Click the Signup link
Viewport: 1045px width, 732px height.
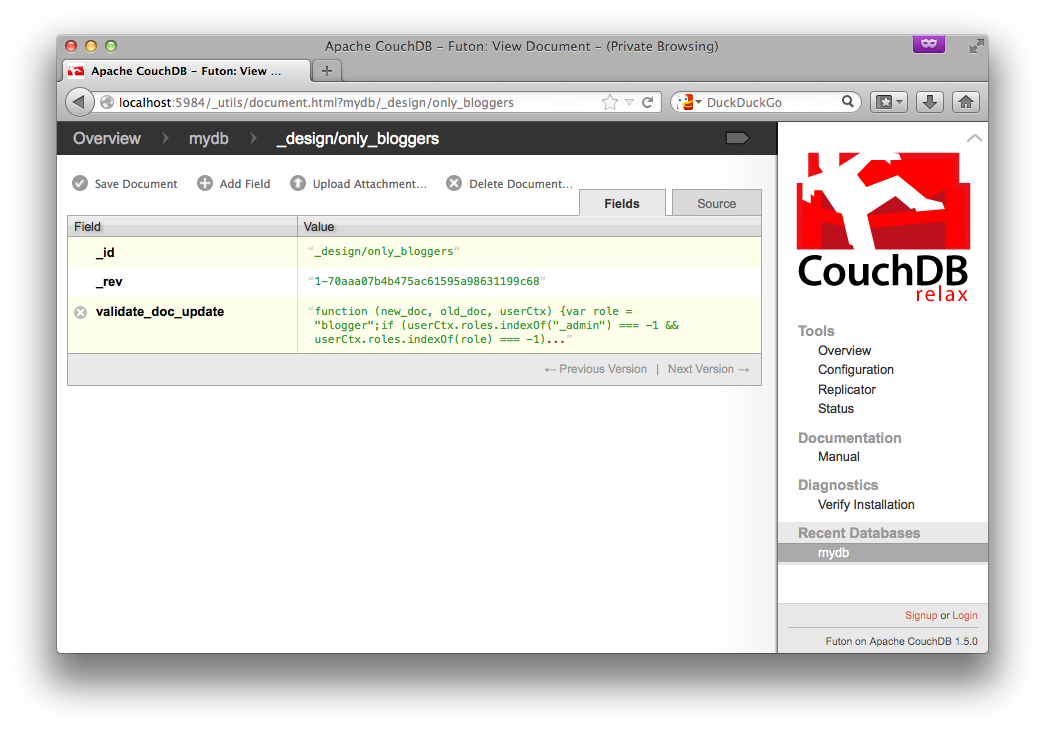920,615
